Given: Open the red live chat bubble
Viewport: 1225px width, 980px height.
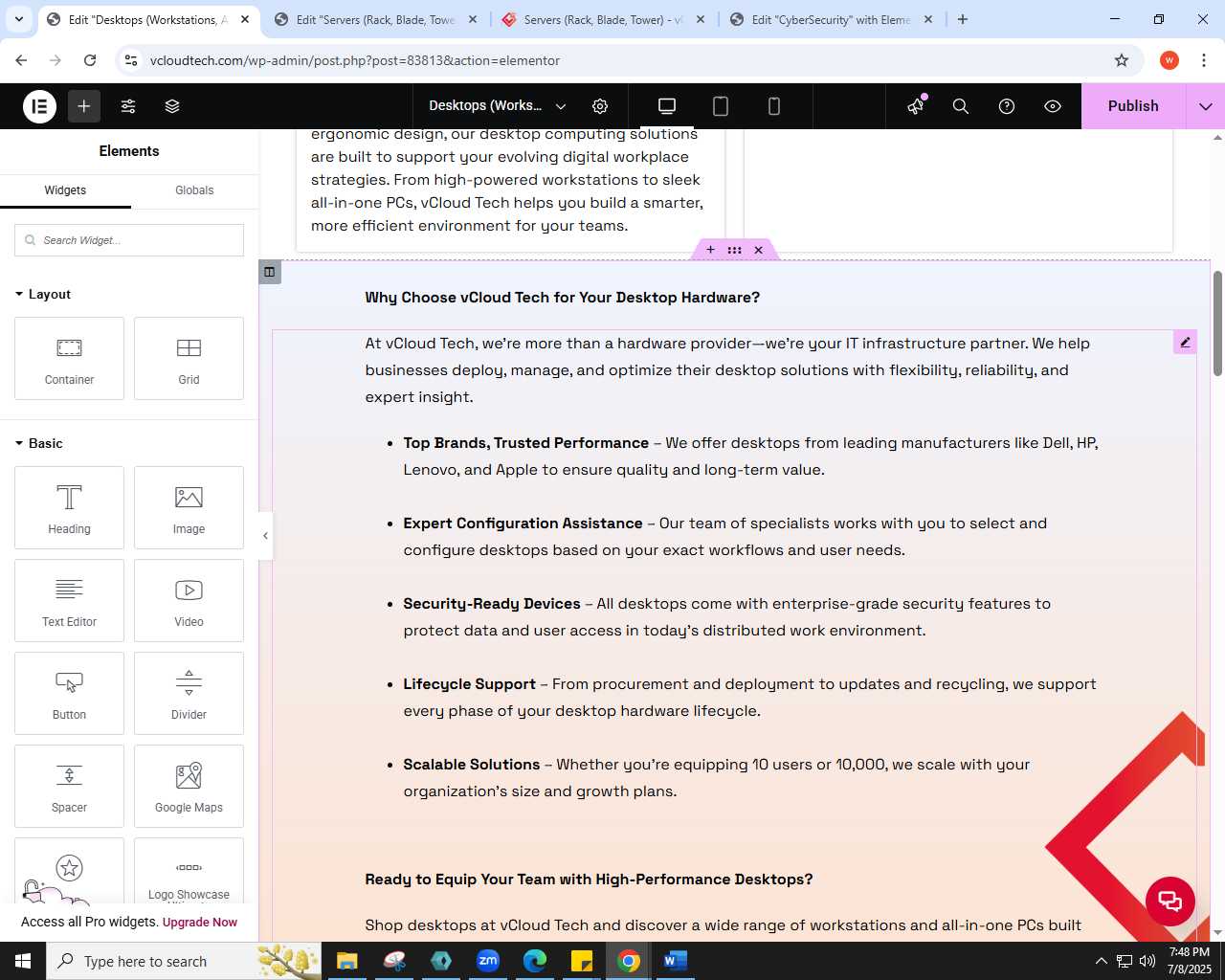Looking at the screenshot, I should coord(1170,901).
